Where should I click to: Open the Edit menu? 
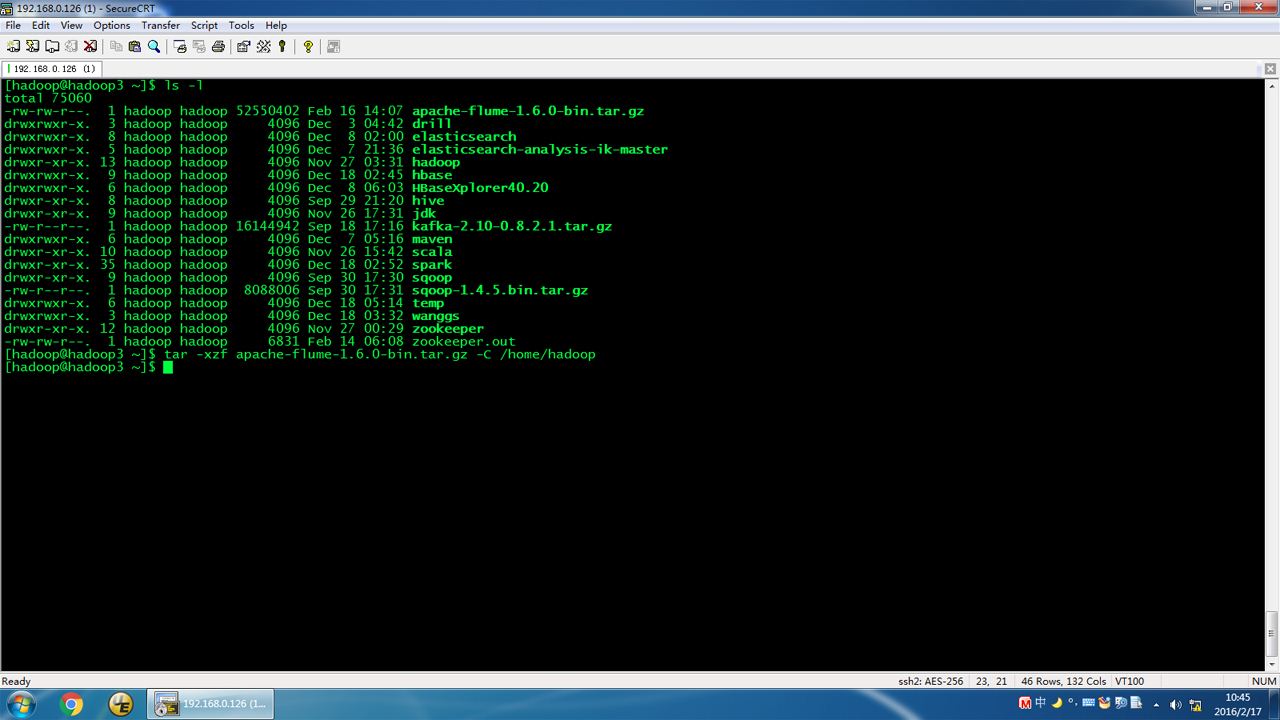pyautogui.click(x=41, y=25)
